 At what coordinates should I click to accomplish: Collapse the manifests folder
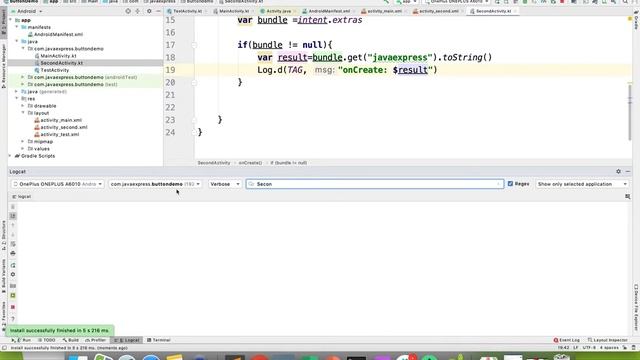pyautogui.click(x=17, y=27)
